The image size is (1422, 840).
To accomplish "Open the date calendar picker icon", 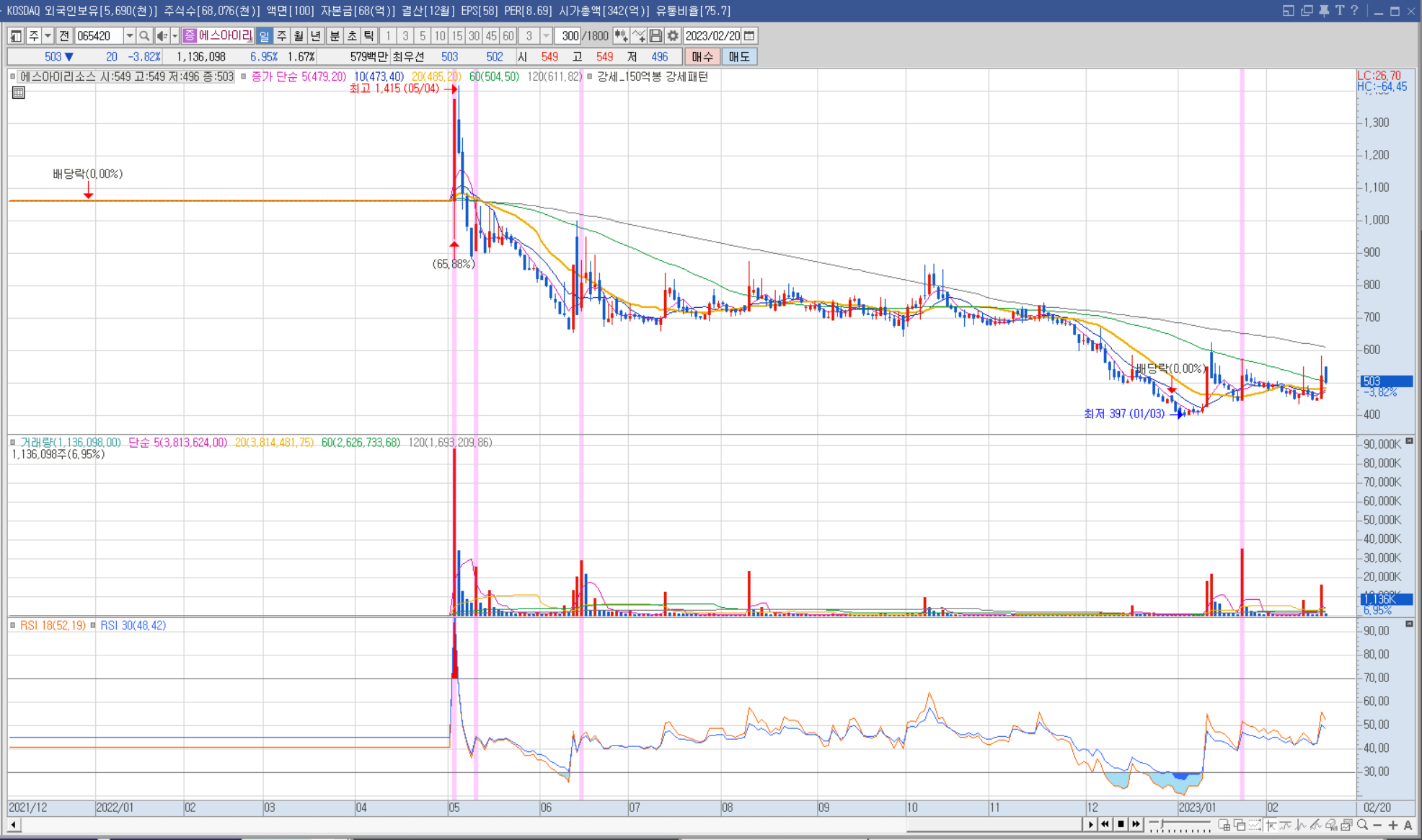I will [750, 36].
